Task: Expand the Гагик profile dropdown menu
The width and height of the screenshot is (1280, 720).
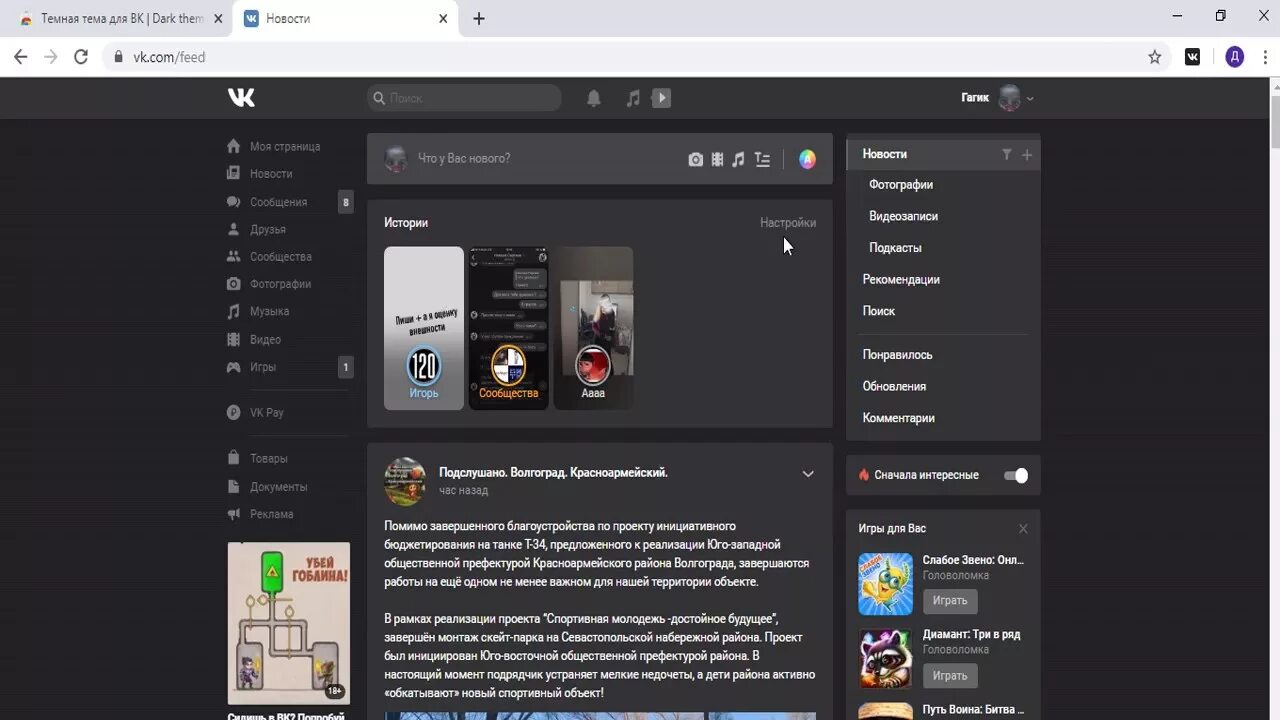Action: coord(1030,98)
